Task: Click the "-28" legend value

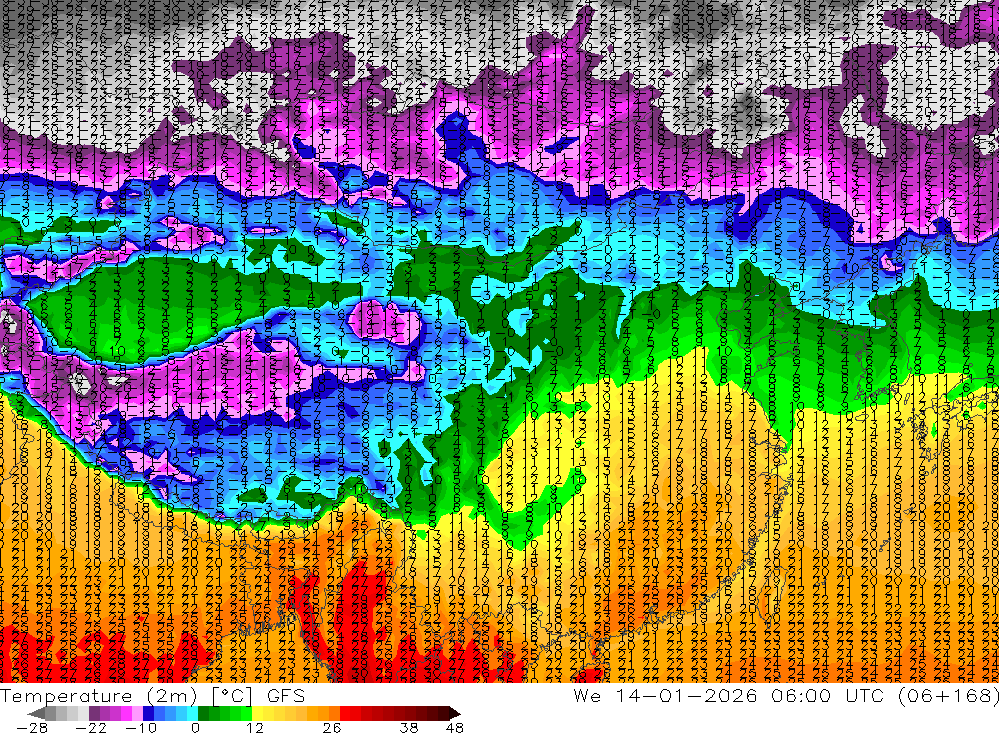Action: pyautogui.click(x=32, y=728)
